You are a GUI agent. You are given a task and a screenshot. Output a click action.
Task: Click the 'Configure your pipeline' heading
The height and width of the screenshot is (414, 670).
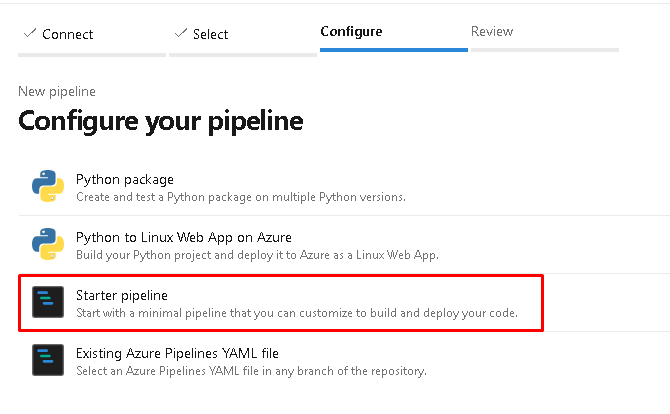pos(161,122)
